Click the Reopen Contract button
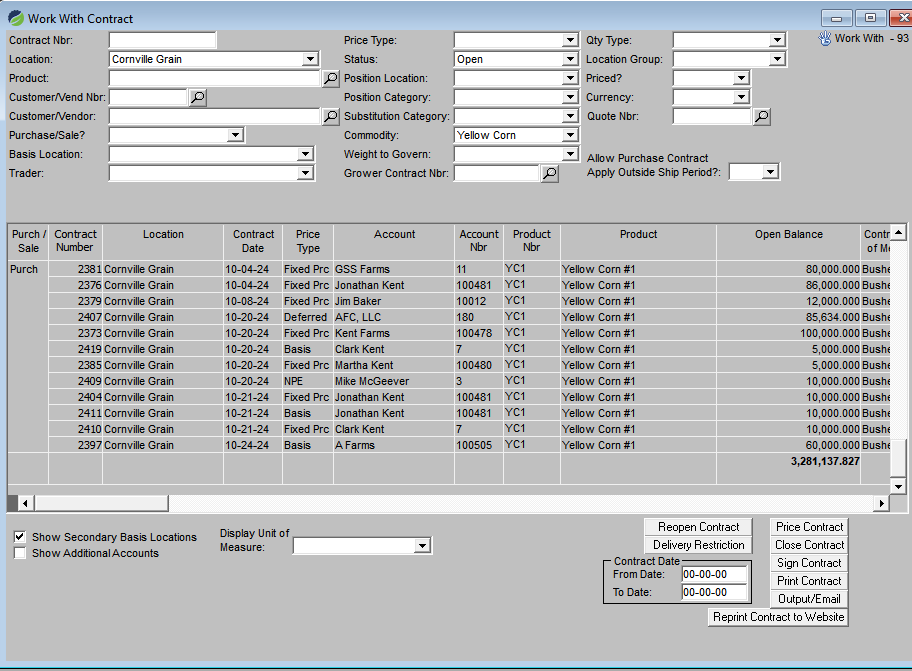 pyautogui.click(x=698, y=527)
